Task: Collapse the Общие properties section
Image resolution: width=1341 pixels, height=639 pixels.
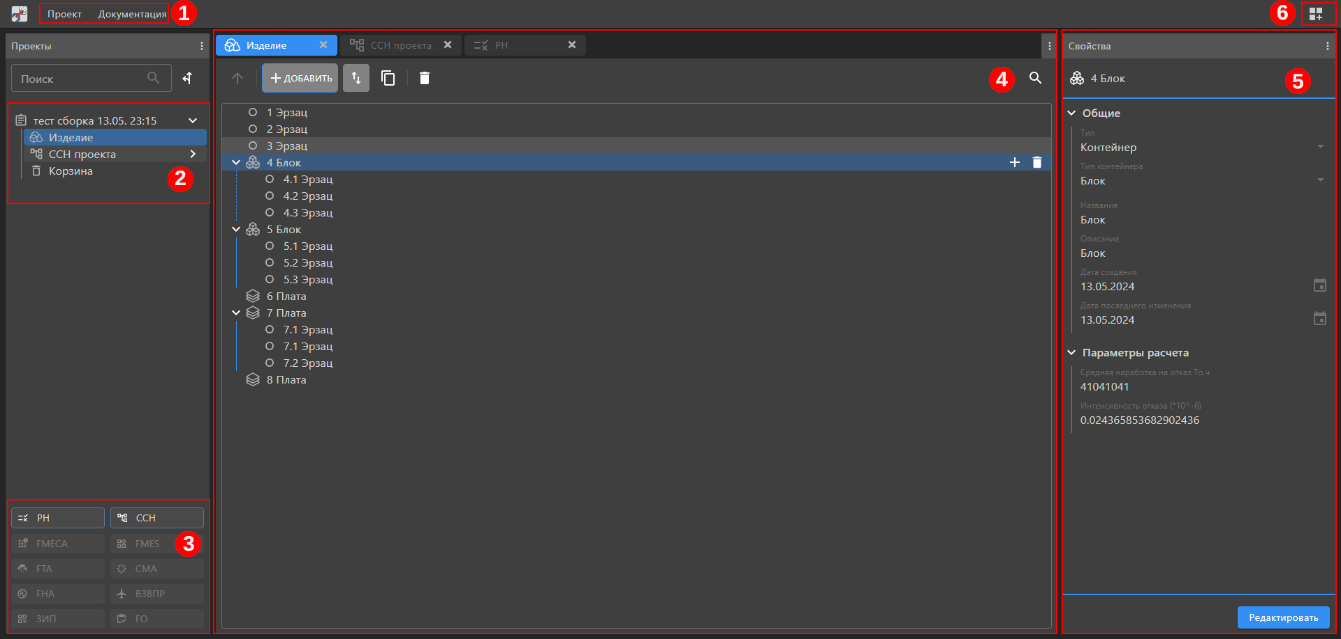Action: (x=1072, y=113)
